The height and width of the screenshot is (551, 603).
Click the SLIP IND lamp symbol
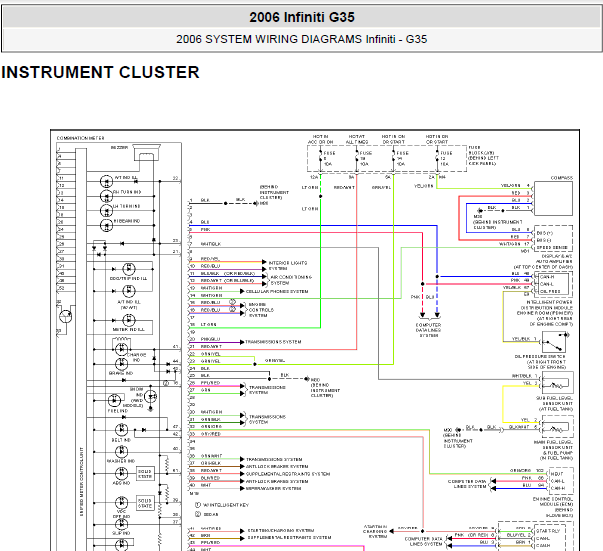point(122,524)
